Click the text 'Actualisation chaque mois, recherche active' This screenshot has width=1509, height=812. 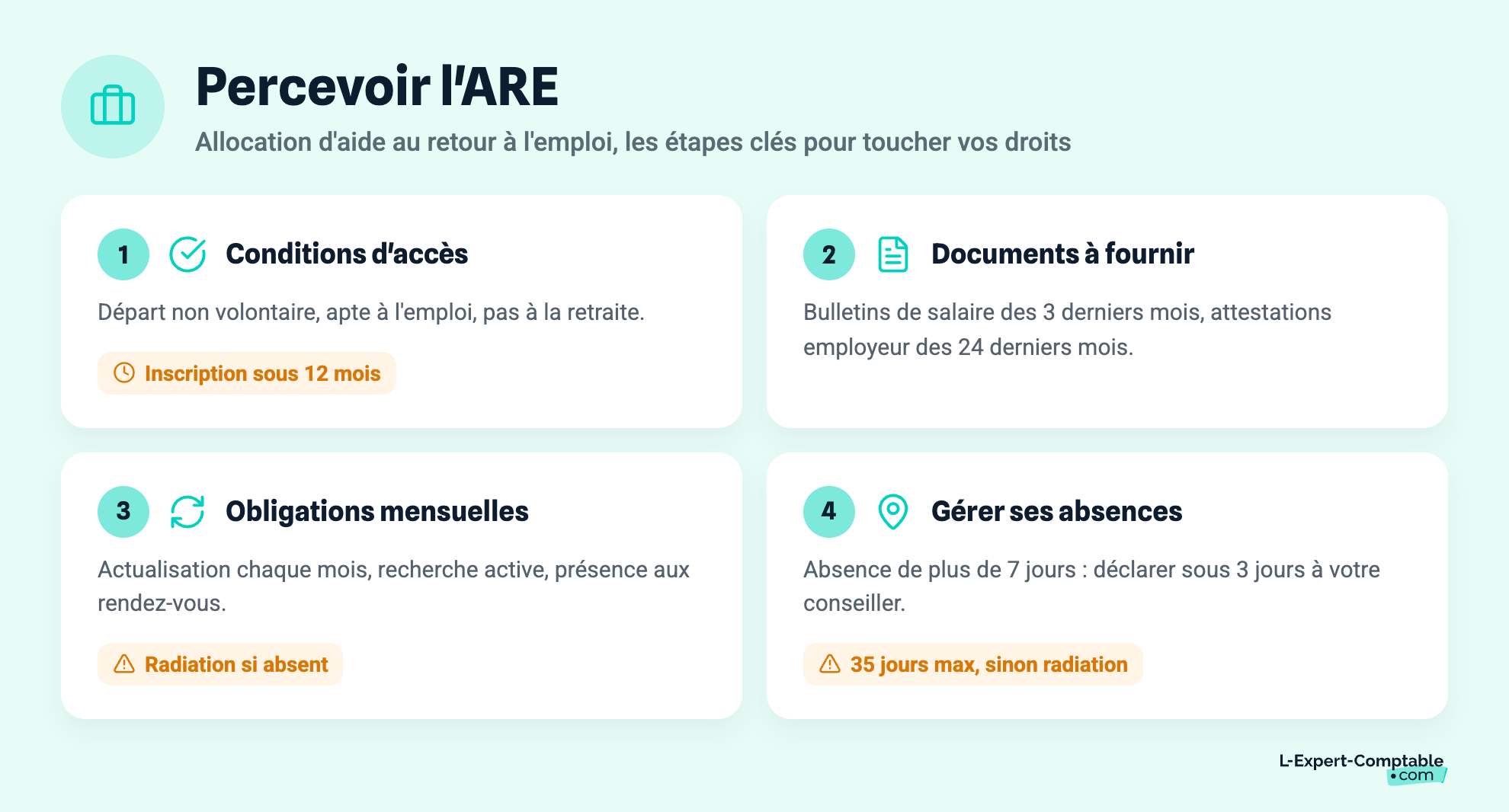[x=322, y=570]
